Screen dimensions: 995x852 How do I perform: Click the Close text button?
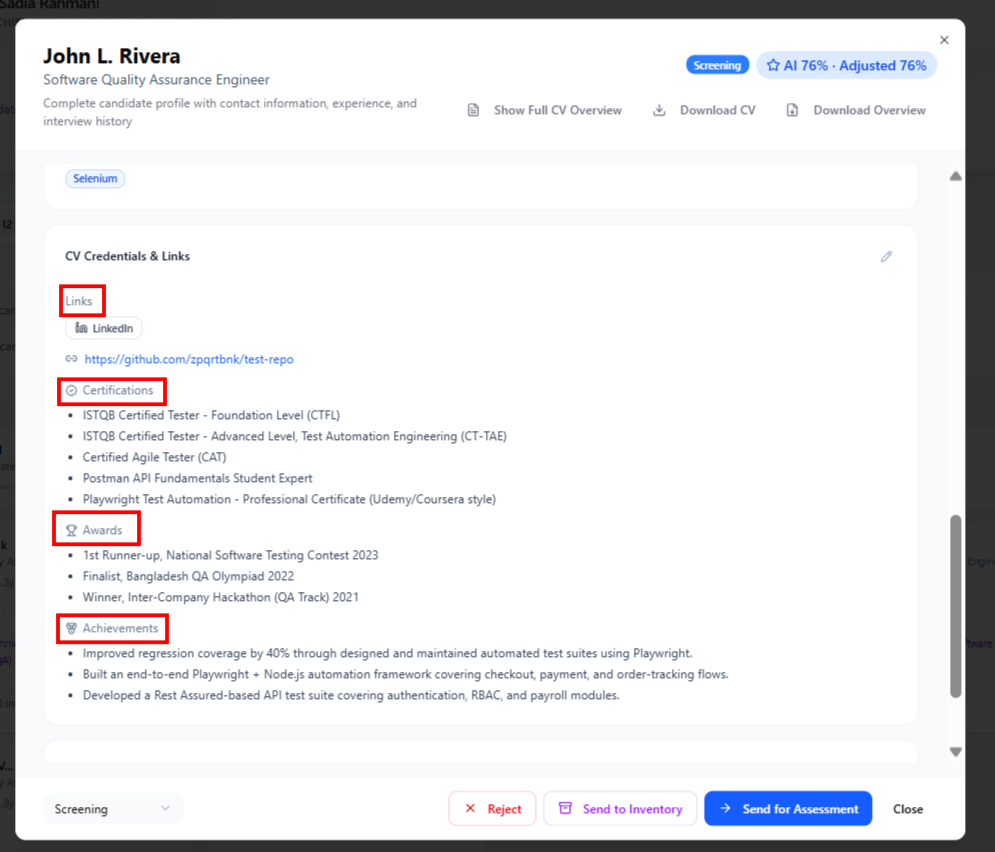point(907,809)
